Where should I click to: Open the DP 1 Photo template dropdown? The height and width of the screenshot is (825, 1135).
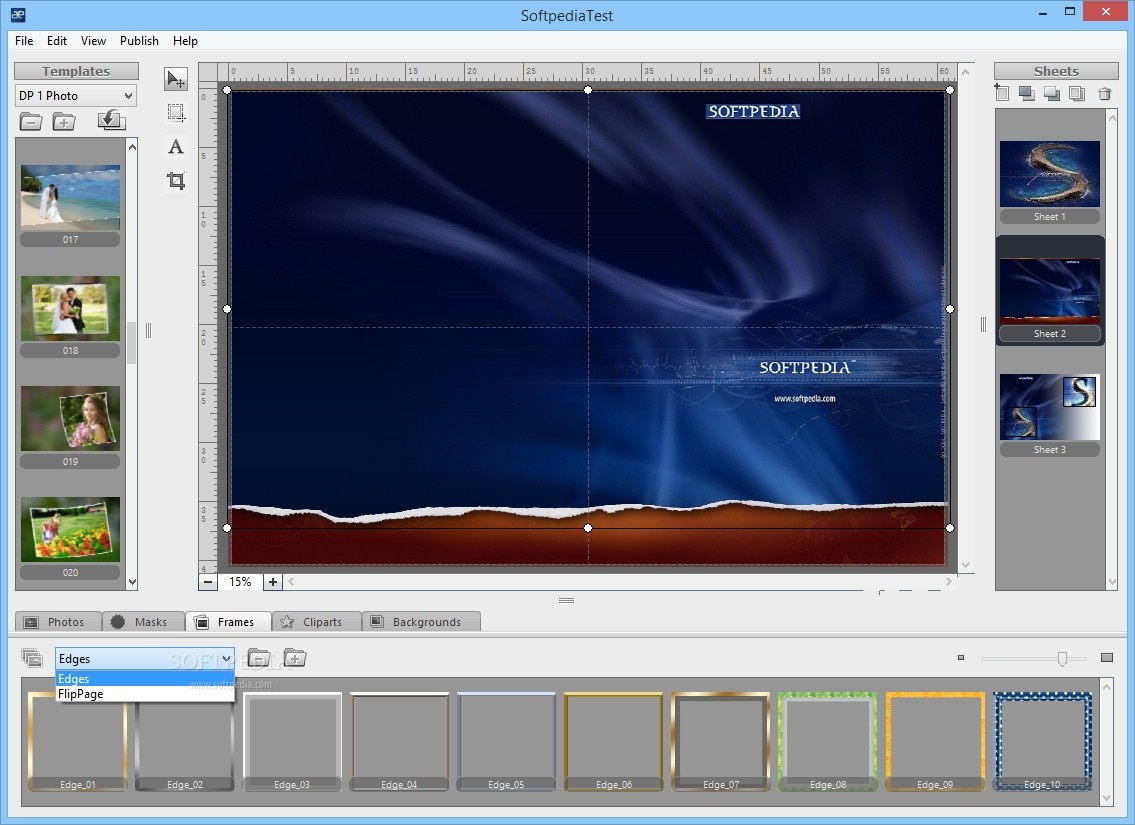[x=75, y=96]
